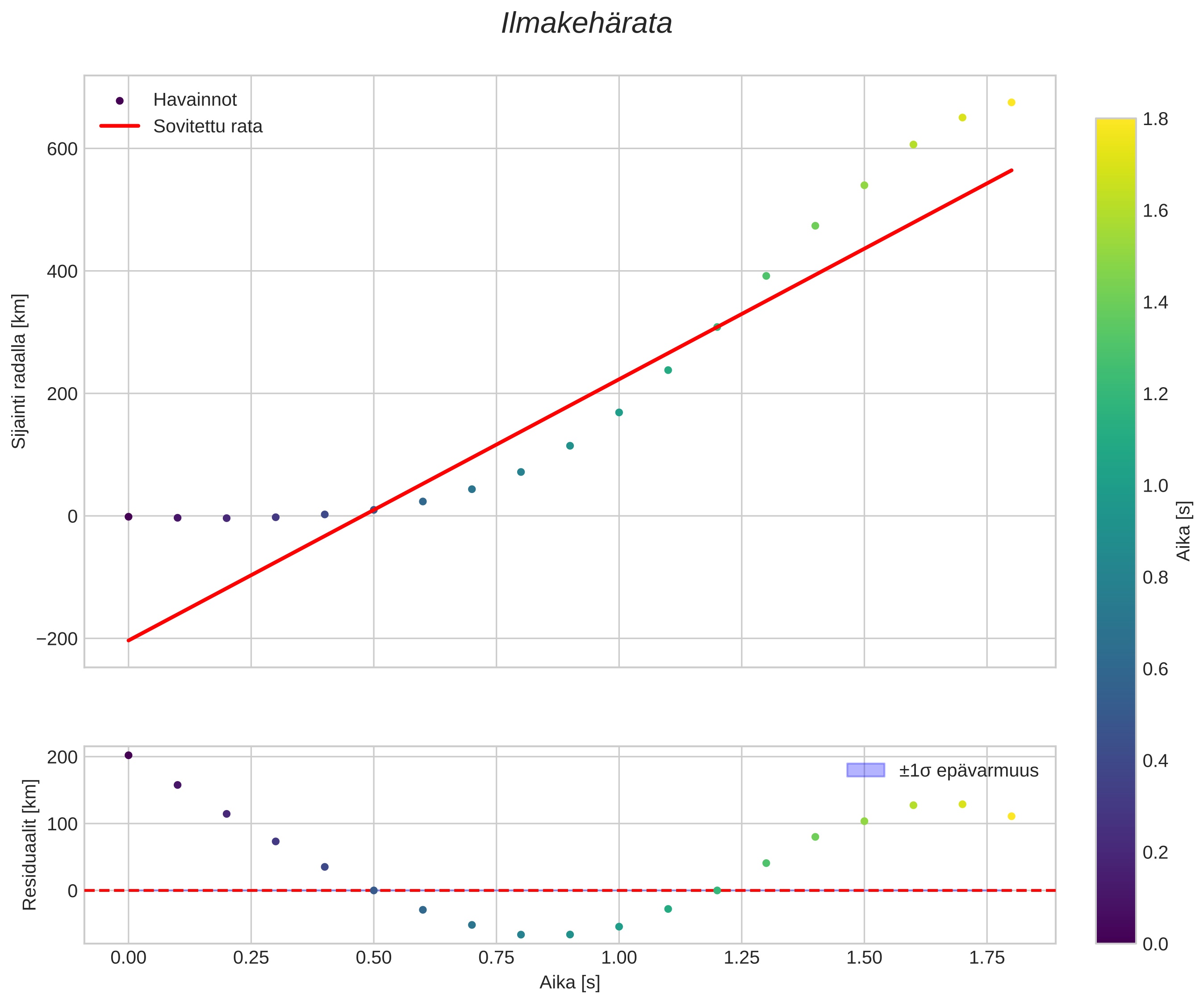
Task: Click the observation point at 1.00 seconds
Action: tap(619, 412)
